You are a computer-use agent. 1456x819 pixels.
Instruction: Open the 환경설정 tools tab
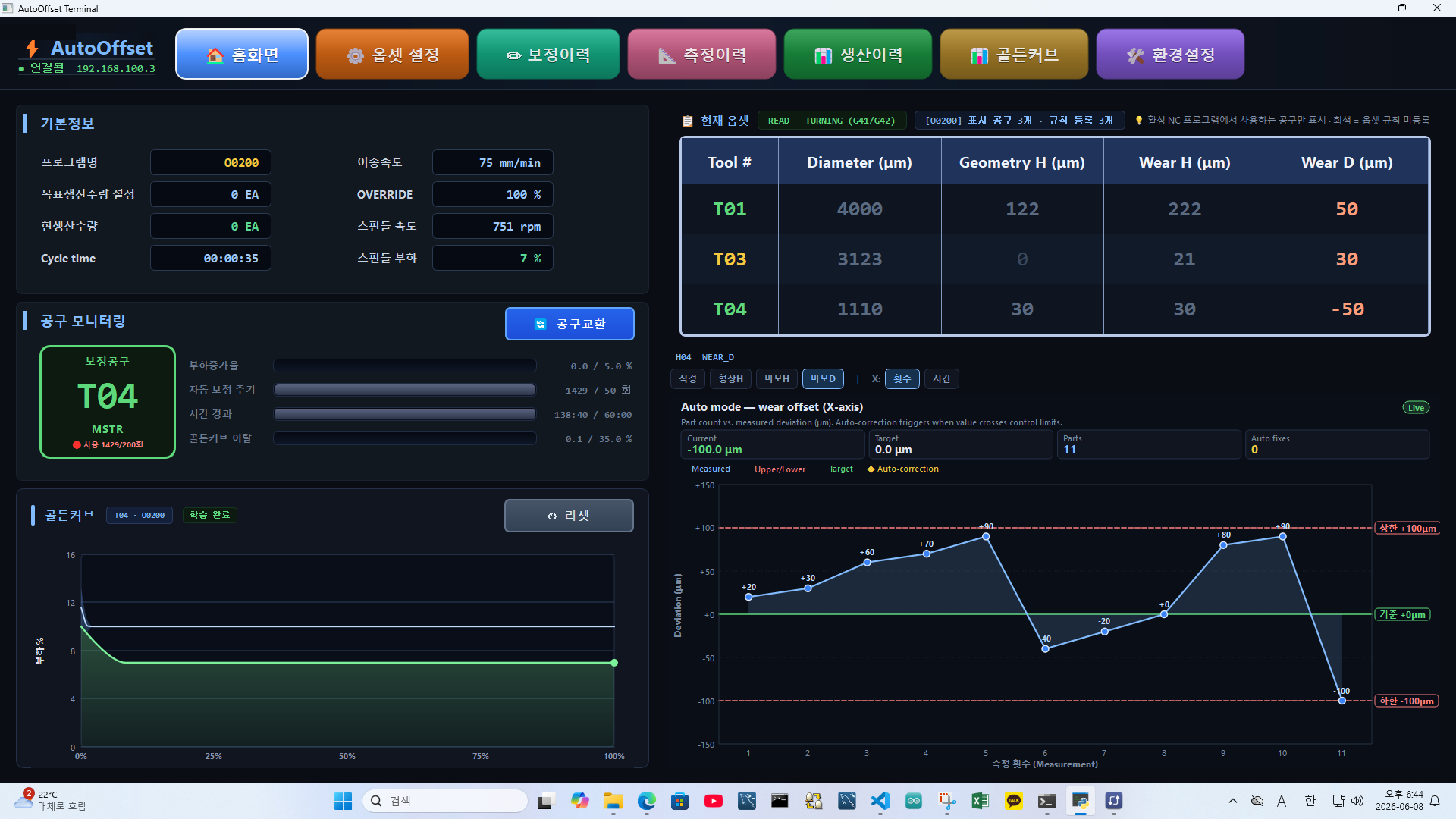(x=1170, y=55)
